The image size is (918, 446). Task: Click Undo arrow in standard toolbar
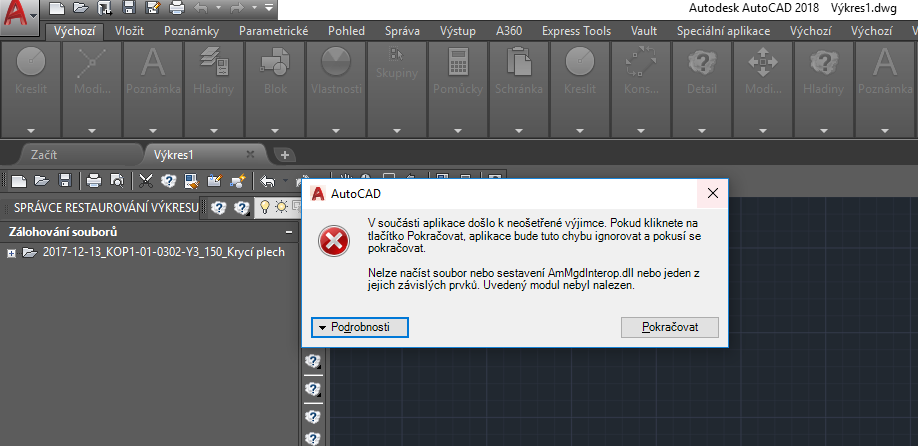pyautogui.click(x=268, y=181)
